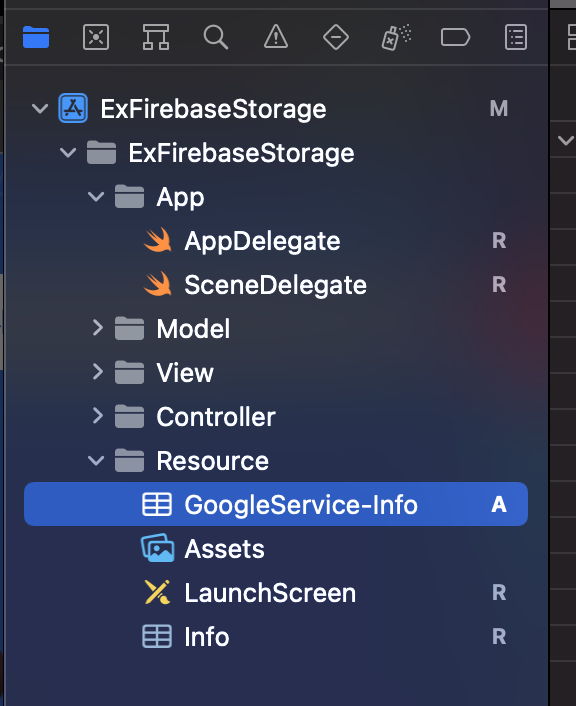Select the App group label

(180, 198)
